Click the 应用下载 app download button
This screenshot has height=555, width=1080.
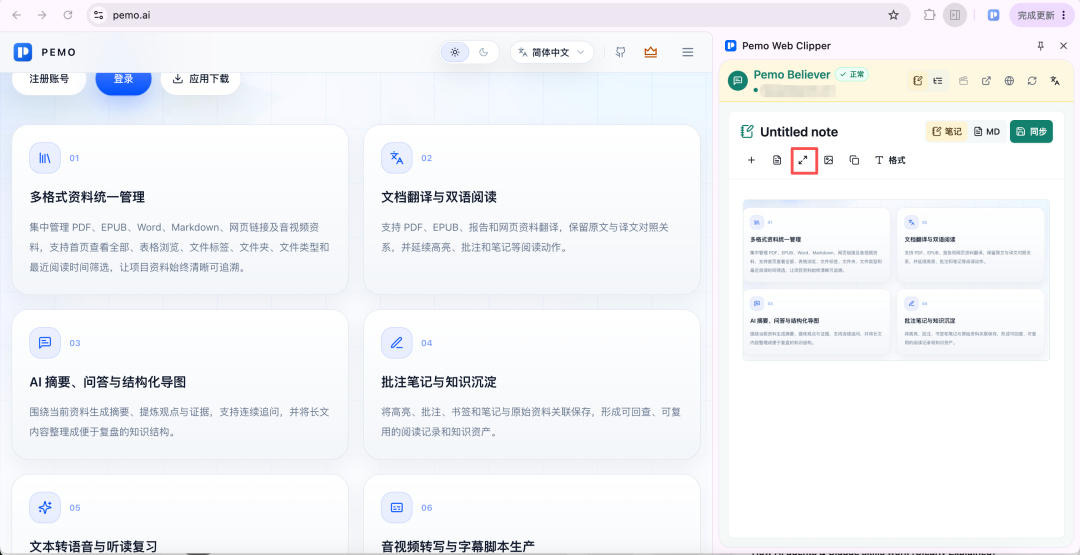pyautogui.click(x=200, y=78)
